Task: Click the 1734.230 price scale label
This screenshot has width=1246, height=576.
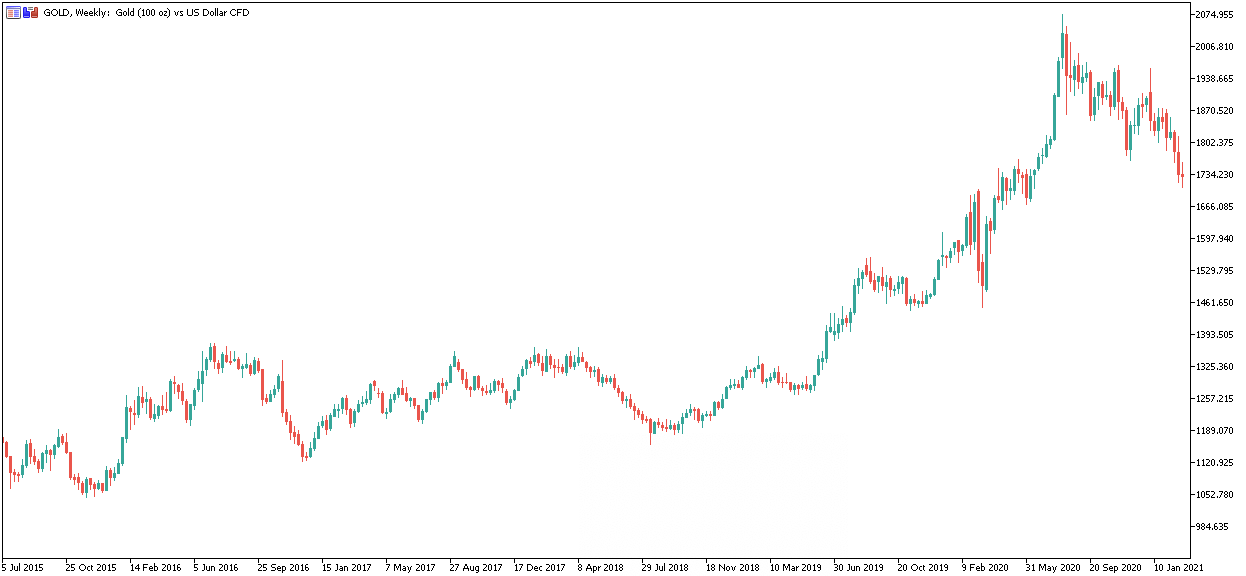Action: [x=1213, y=175]
